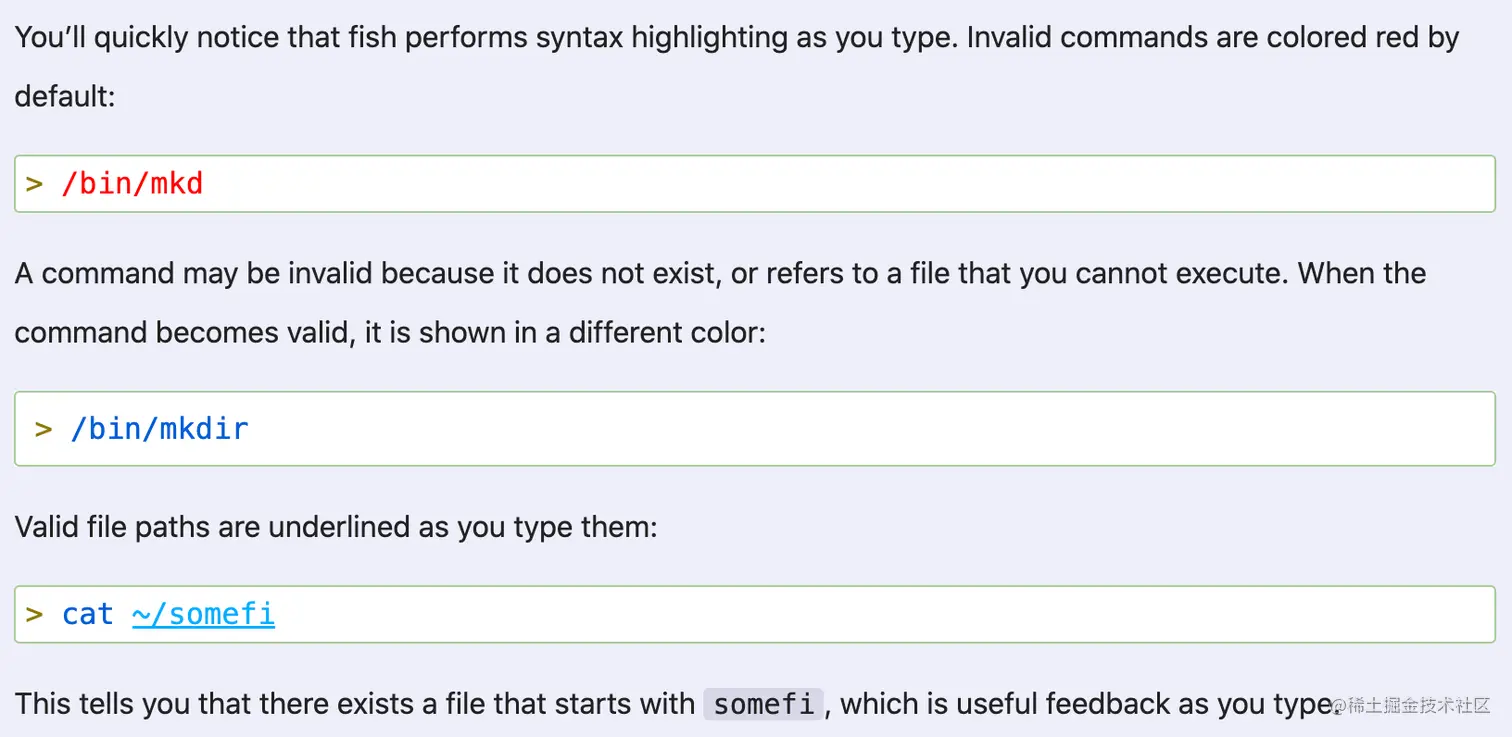Click inside the /bin/mkd code box
The width and height of the screenshot is (1512, 737).
[x=755, y=184]
